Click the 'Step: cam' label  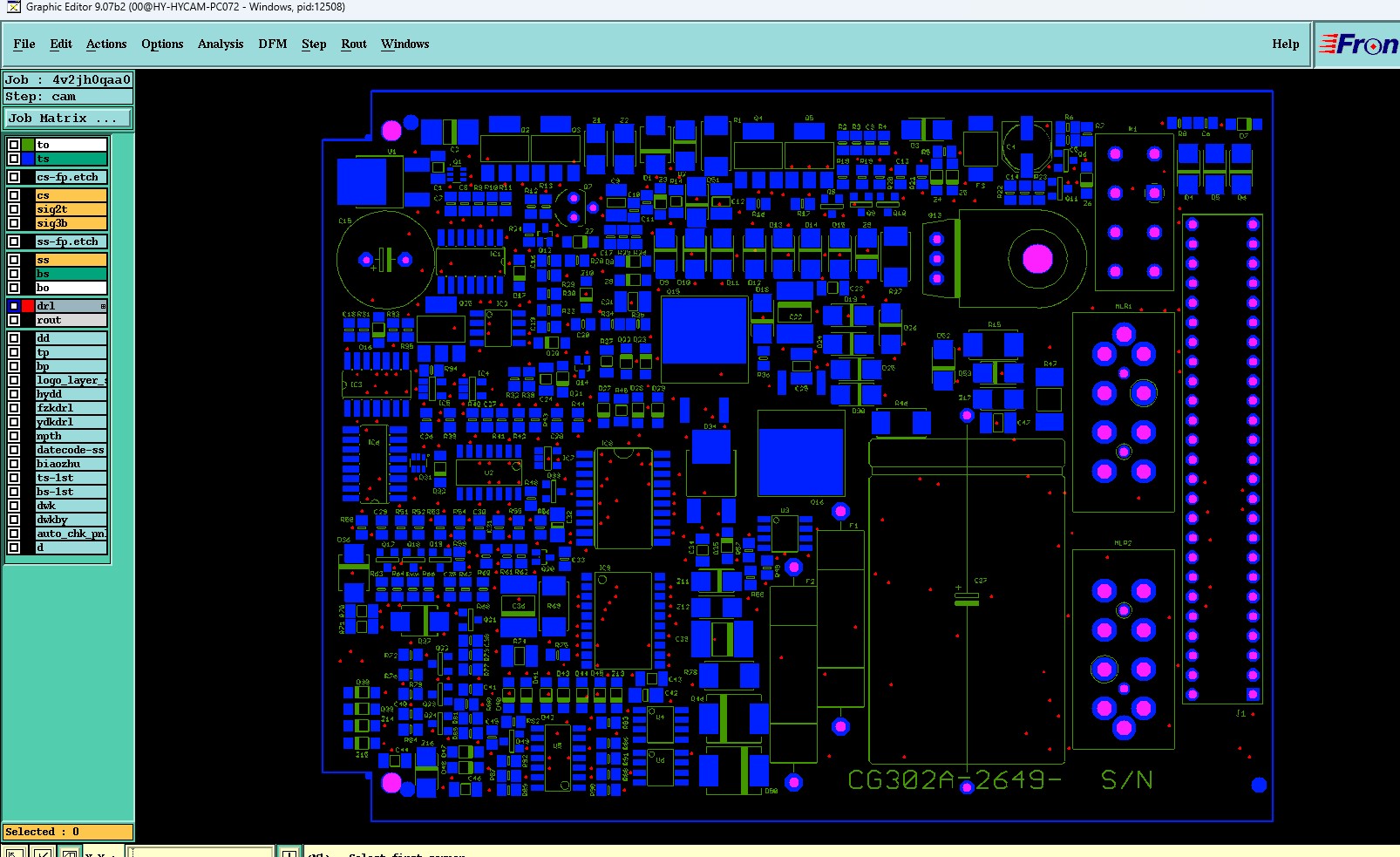68,97
